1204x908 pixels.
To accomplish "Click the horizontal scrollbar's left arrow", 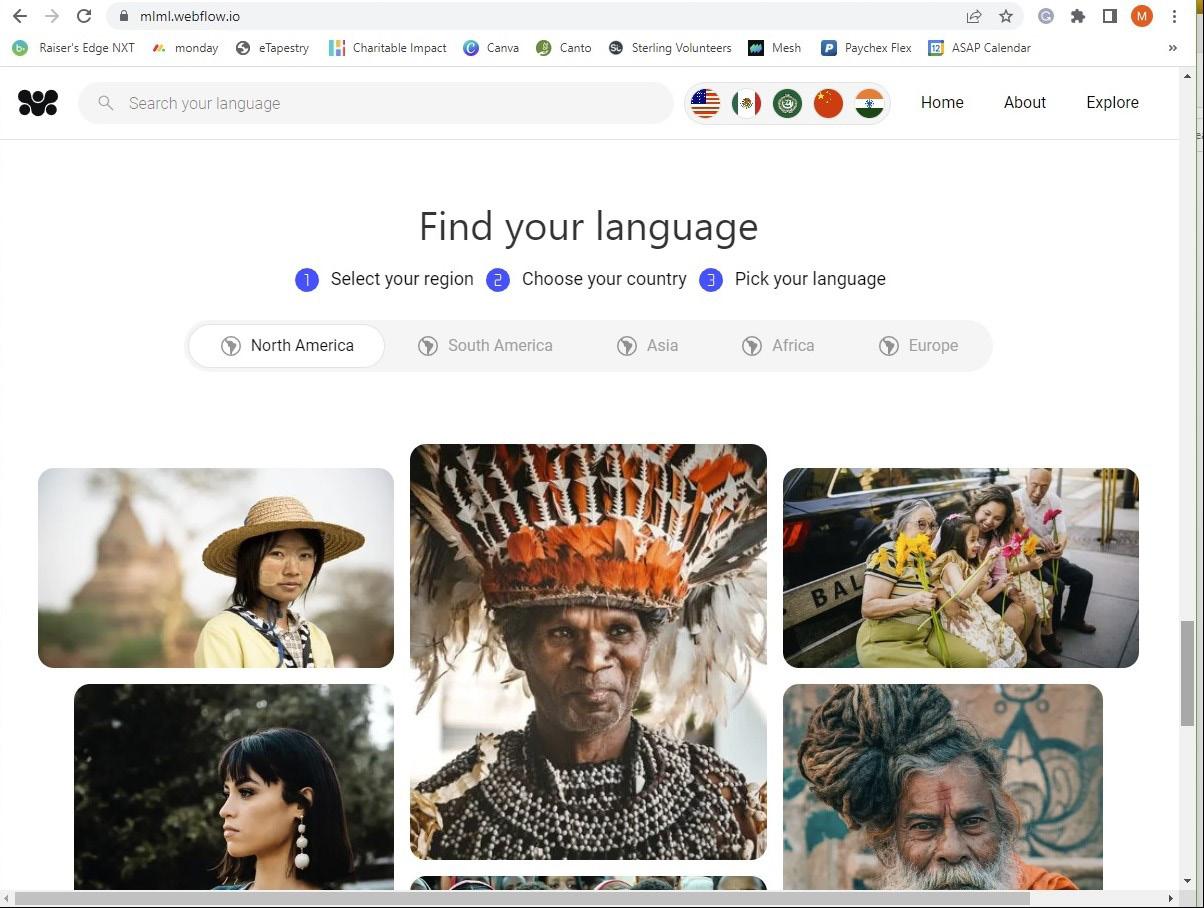I will pyautogui.click(x=6, y=899).
